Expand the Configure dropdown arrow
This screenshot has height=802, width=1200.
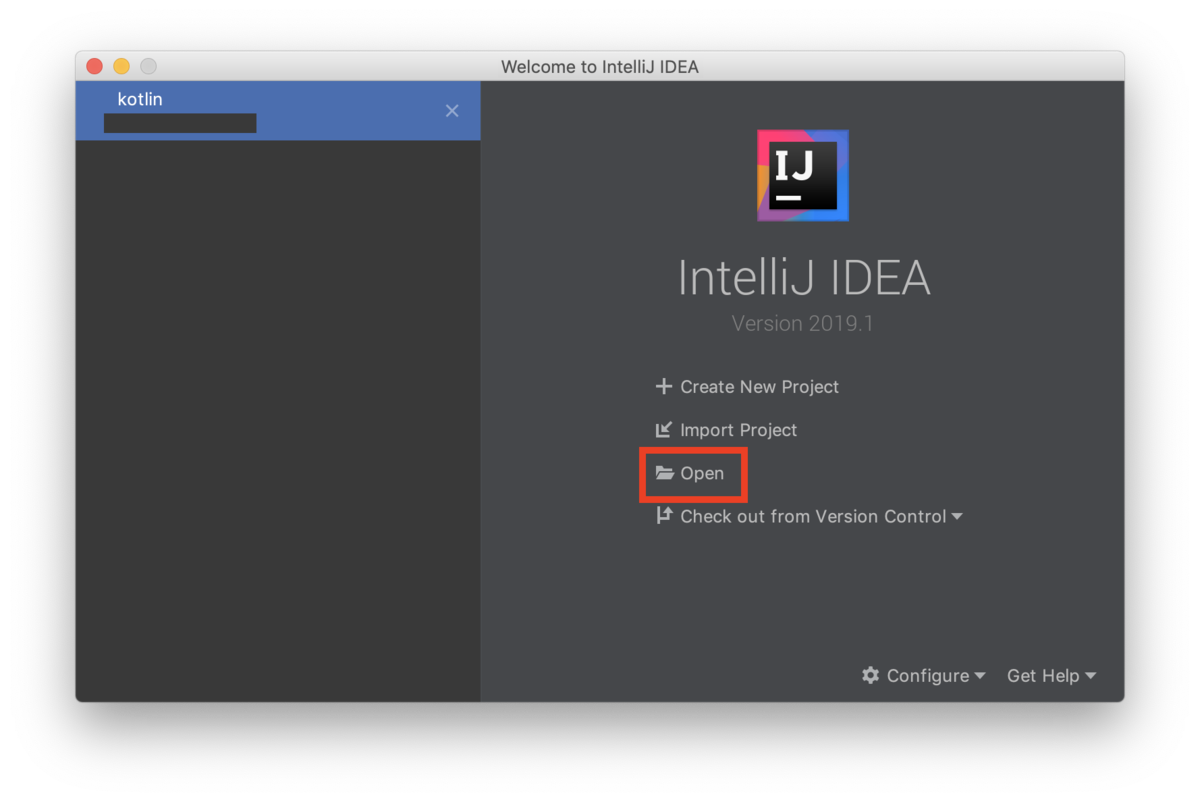tap(980, 676)
